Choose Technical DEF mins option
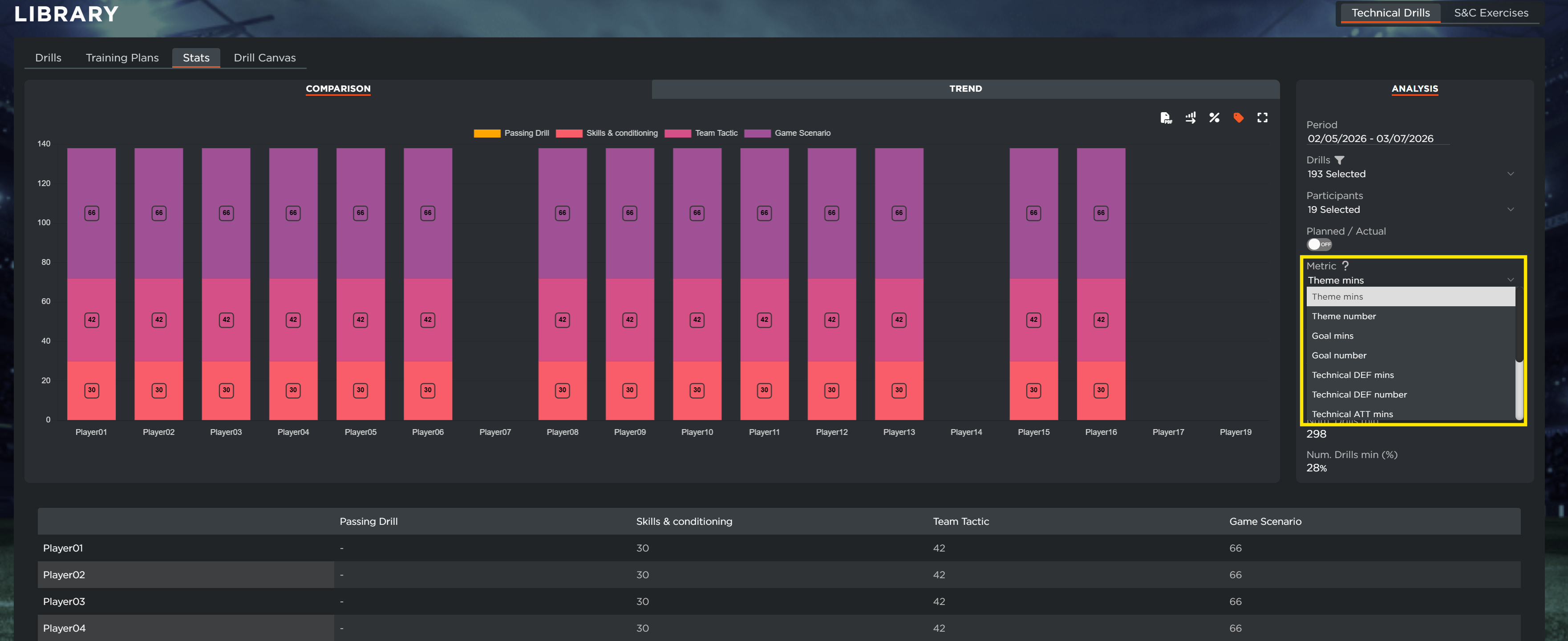The width and height of the screenshot is (1568, 641). (1352, 375)
